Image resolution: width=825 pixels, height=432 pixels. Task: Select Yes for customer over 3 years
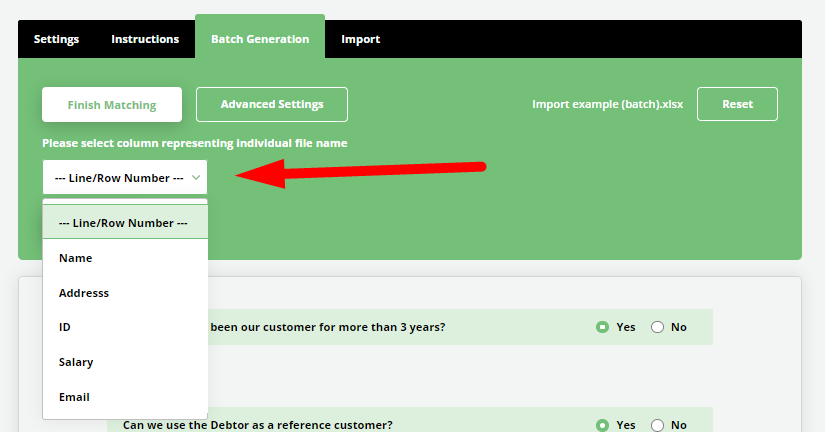603,327
